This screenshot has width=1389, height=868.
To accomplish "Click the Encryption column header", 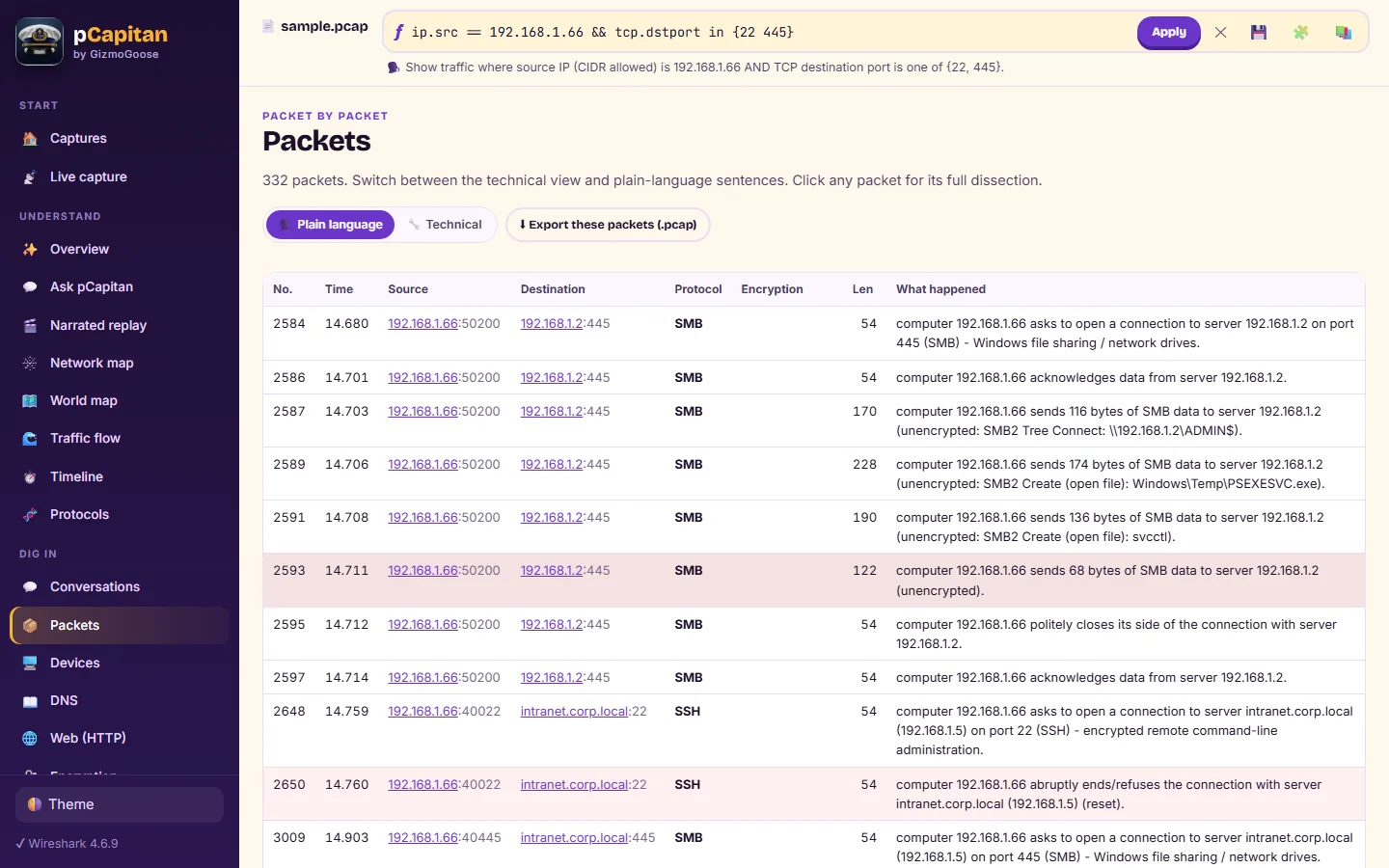I will [772, 289].
